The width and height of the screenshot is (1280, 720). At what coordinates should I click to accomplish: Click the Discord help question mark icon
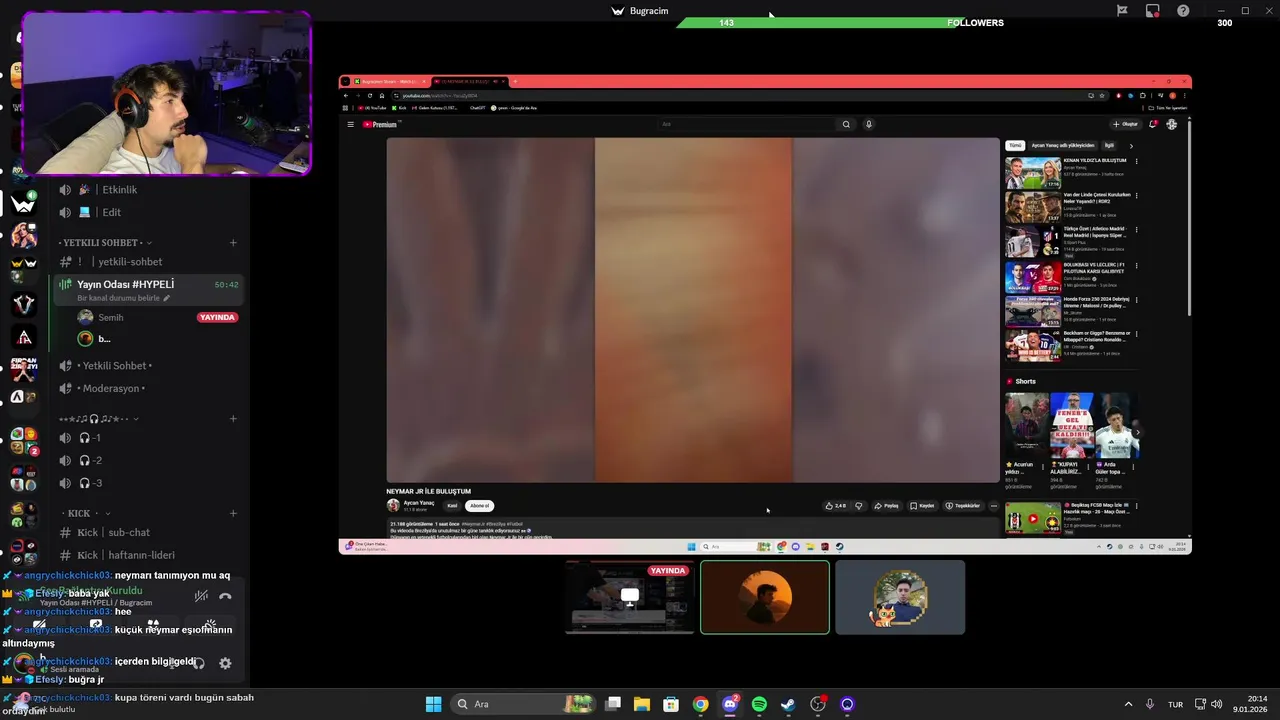pyautogui.click(x=1183, y=11)
